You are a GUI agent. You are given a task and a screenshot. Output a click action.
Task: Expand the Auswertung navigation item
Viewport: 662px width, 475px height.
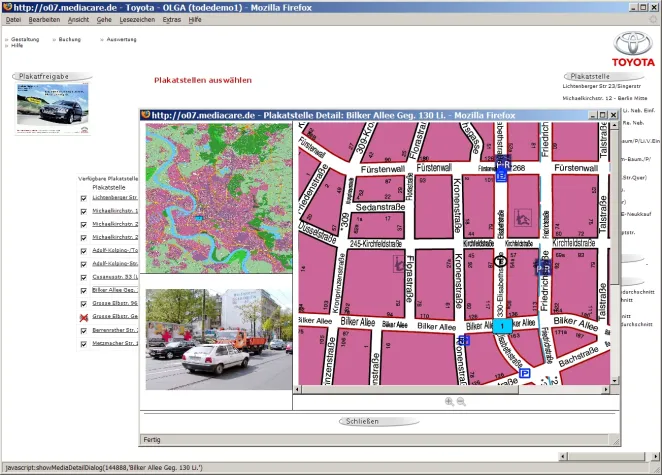[x=121, y=39]
